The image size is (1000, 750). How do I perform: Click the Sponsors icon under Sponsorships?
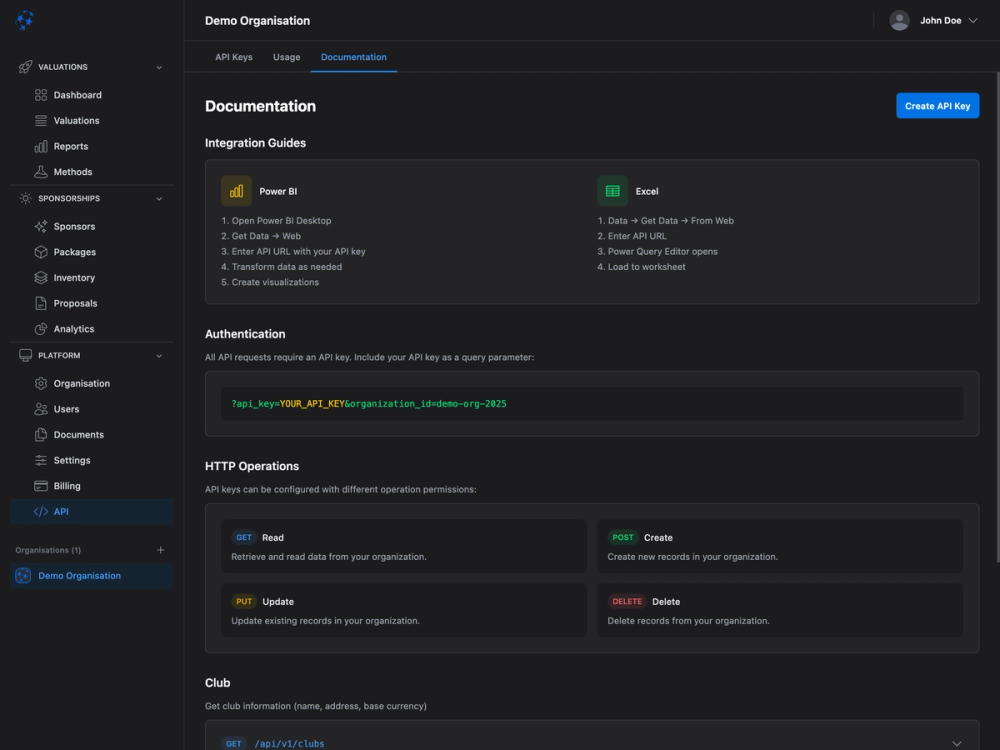[38, 226]
